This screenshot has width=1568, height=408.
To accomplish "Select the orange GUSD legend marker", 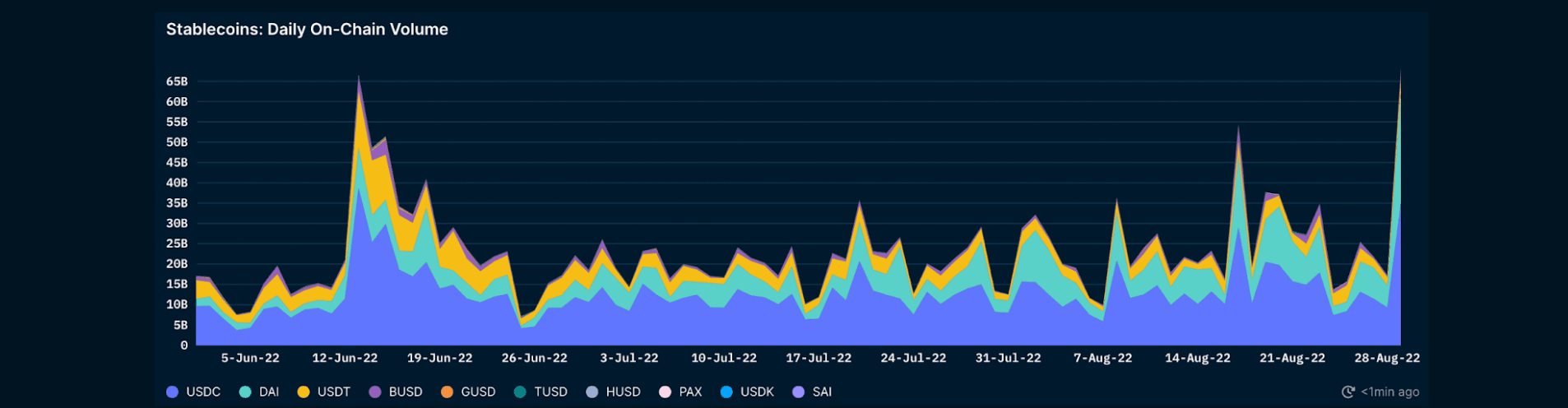I will 448,392.
